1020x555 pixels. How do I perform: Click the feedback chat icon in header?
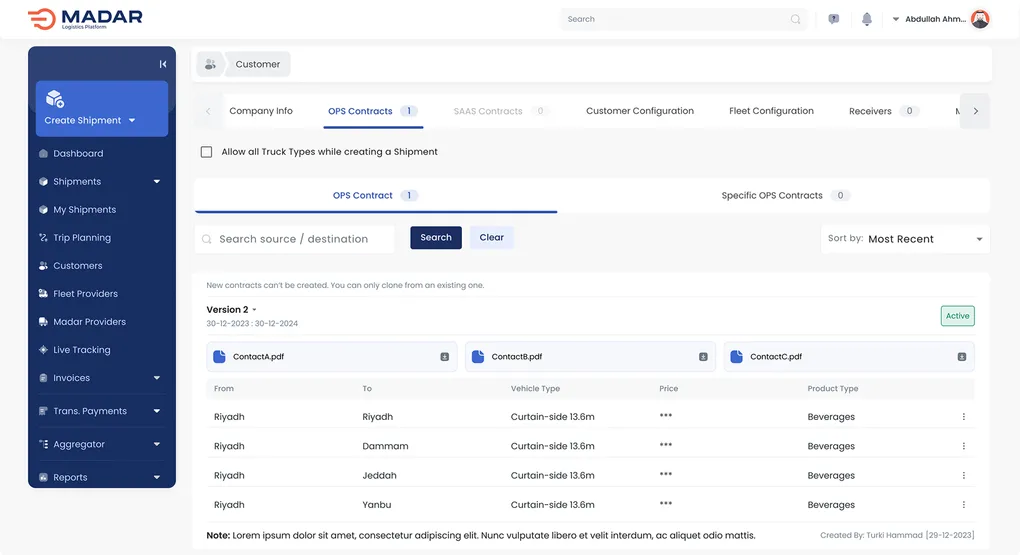[834, 19]
